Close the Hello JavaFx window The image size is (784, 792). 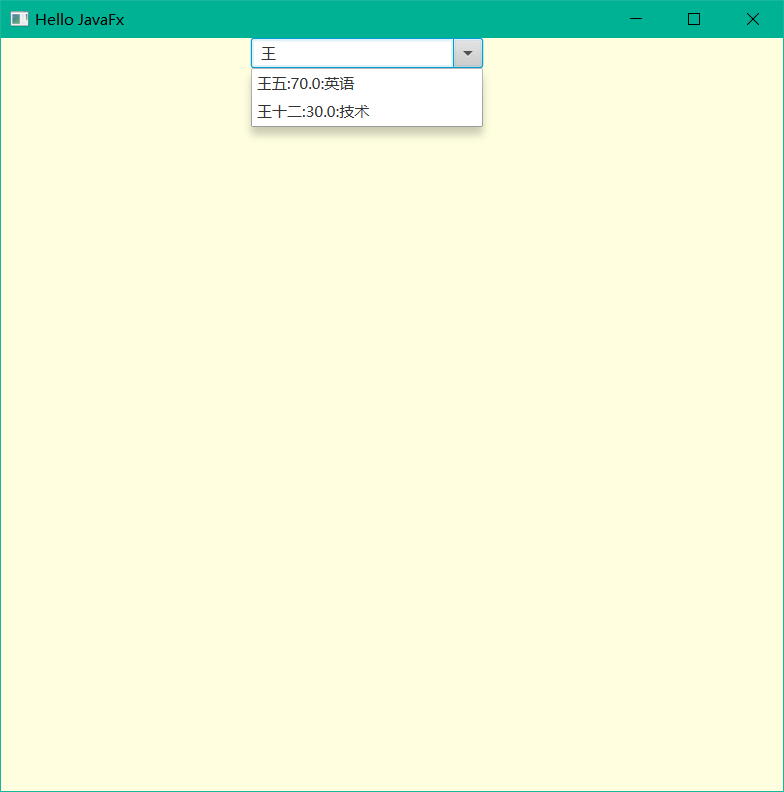(753, 19)
